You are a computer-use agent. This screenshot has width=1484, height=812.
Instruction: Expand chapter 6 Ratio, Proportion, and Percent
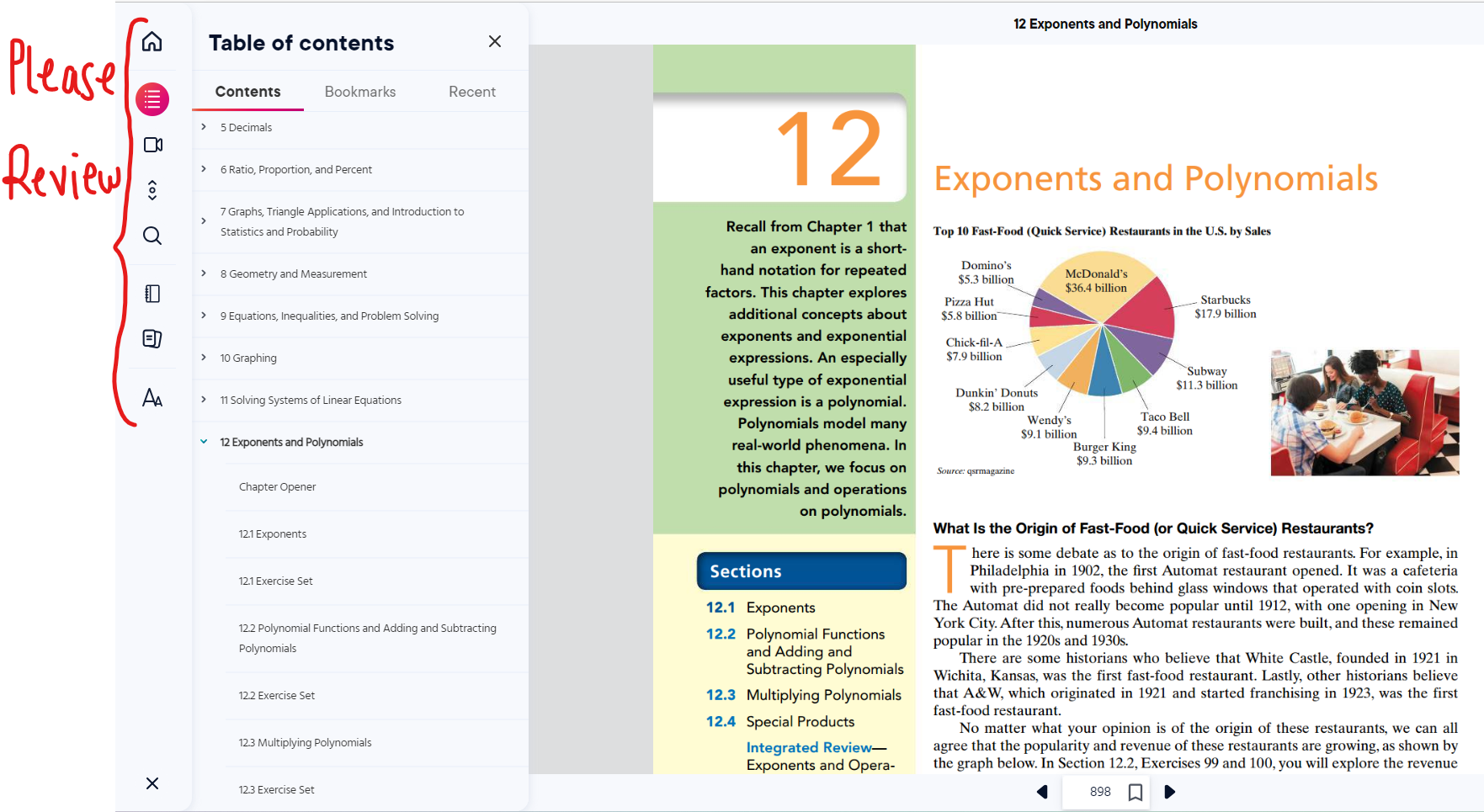point(204,169)
